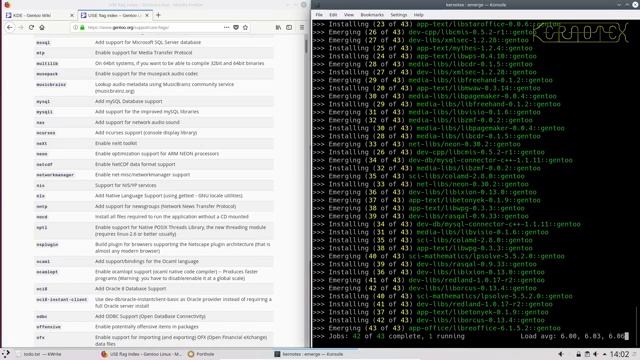
Task: Click Konsole line Installing (23 of 43) libstaroffice
Action: pyautogui.click(x=437, y=24)
